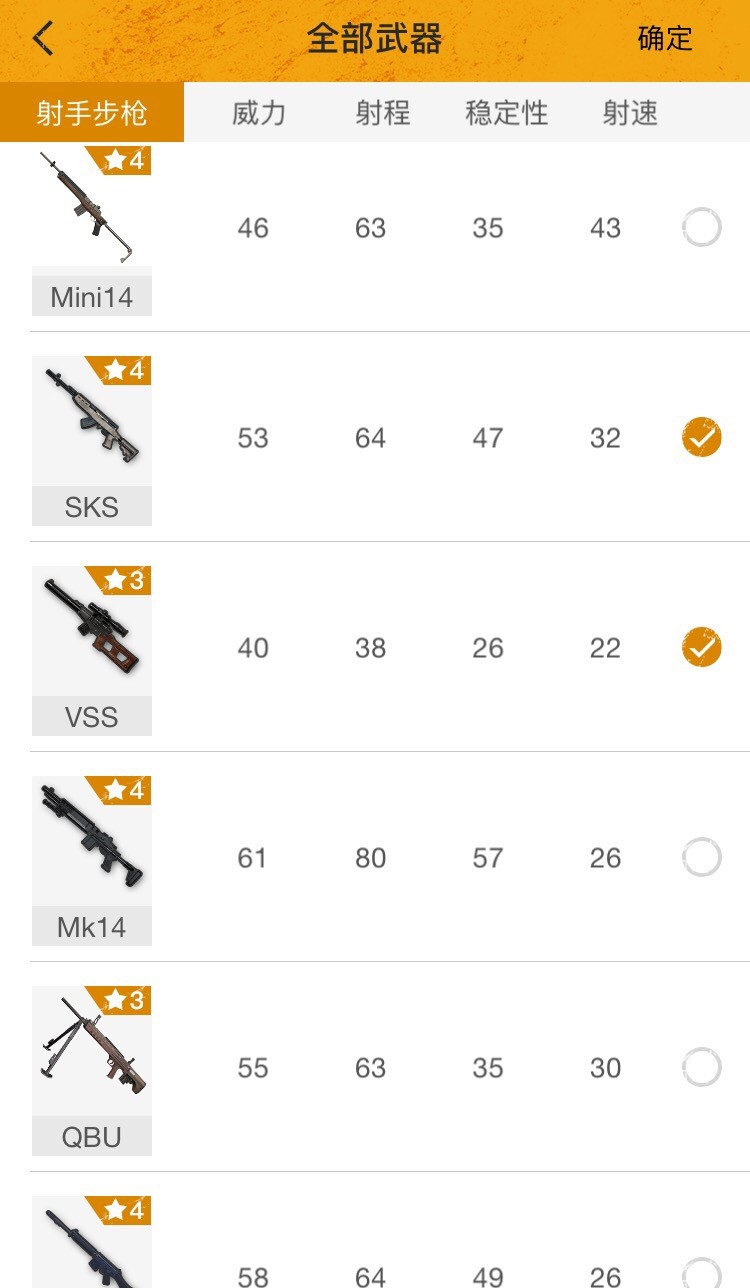Image resolution: width=750 pixels, height=1288 pixels.
Task: Sort by 射速 column header
Action: click(630, 113)
